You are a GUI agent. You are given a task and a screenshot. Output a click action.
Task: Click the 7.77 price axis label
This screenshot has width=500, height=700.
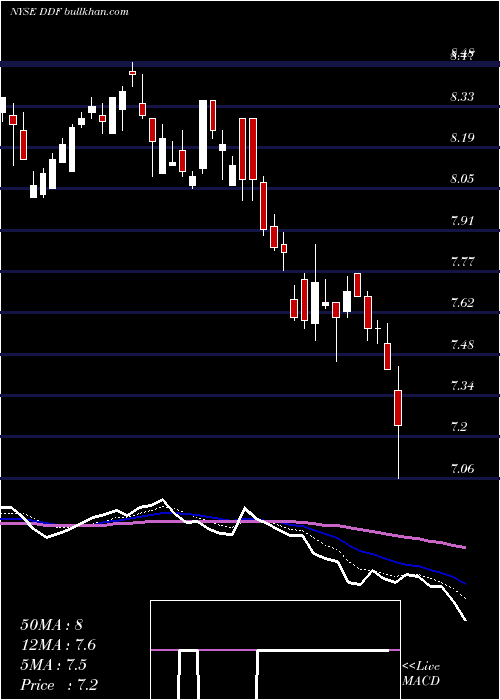tap(462, 262)
